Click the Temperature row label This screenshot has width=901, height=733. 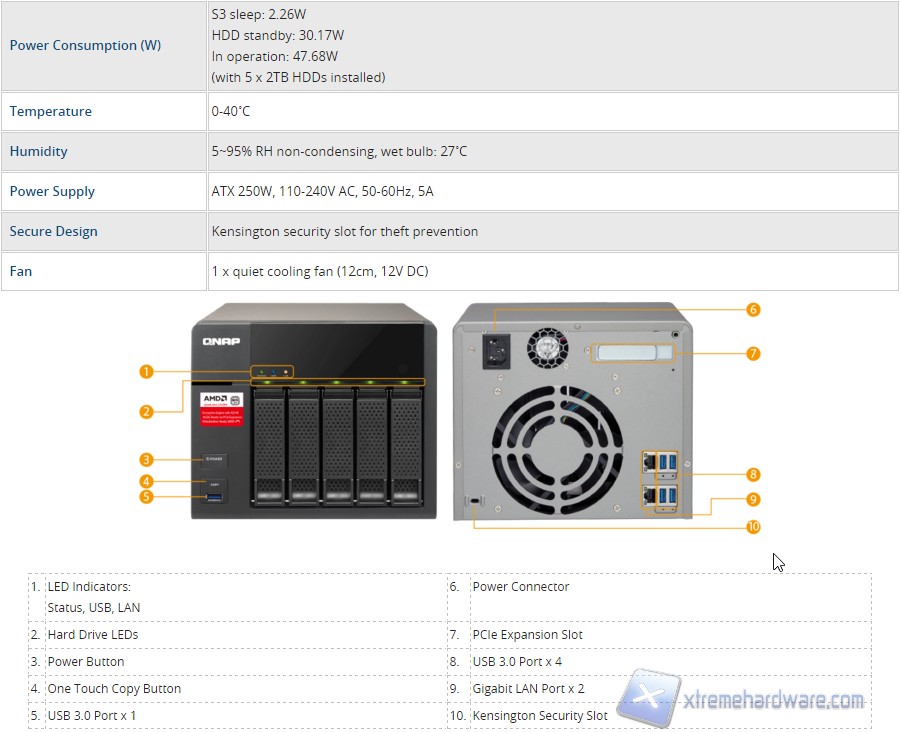pos(50,111)
